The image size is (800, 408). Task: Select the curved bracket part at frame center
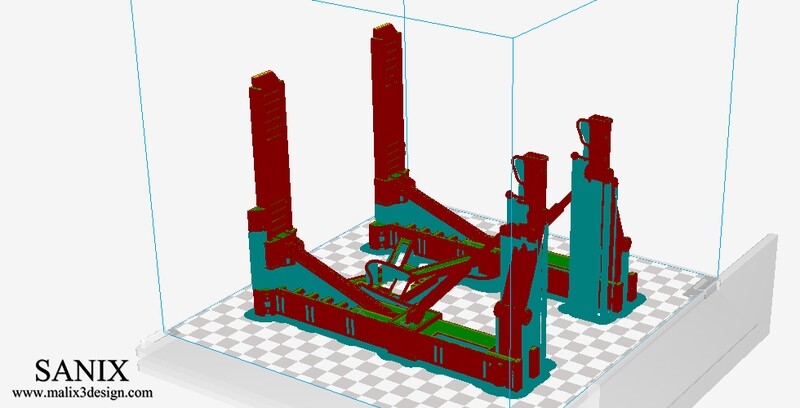pyautogui.click(x=387, y=277)
